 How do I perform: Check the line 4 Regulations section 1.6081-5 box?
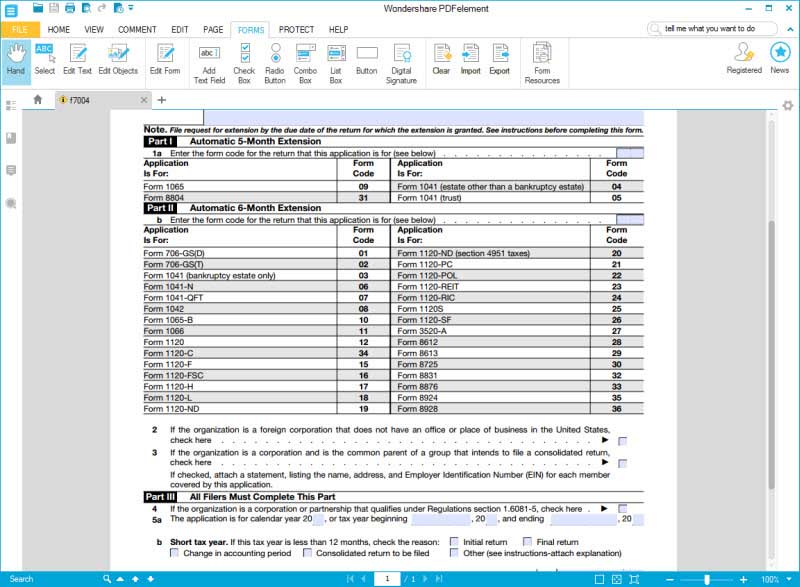coord(622,508)
